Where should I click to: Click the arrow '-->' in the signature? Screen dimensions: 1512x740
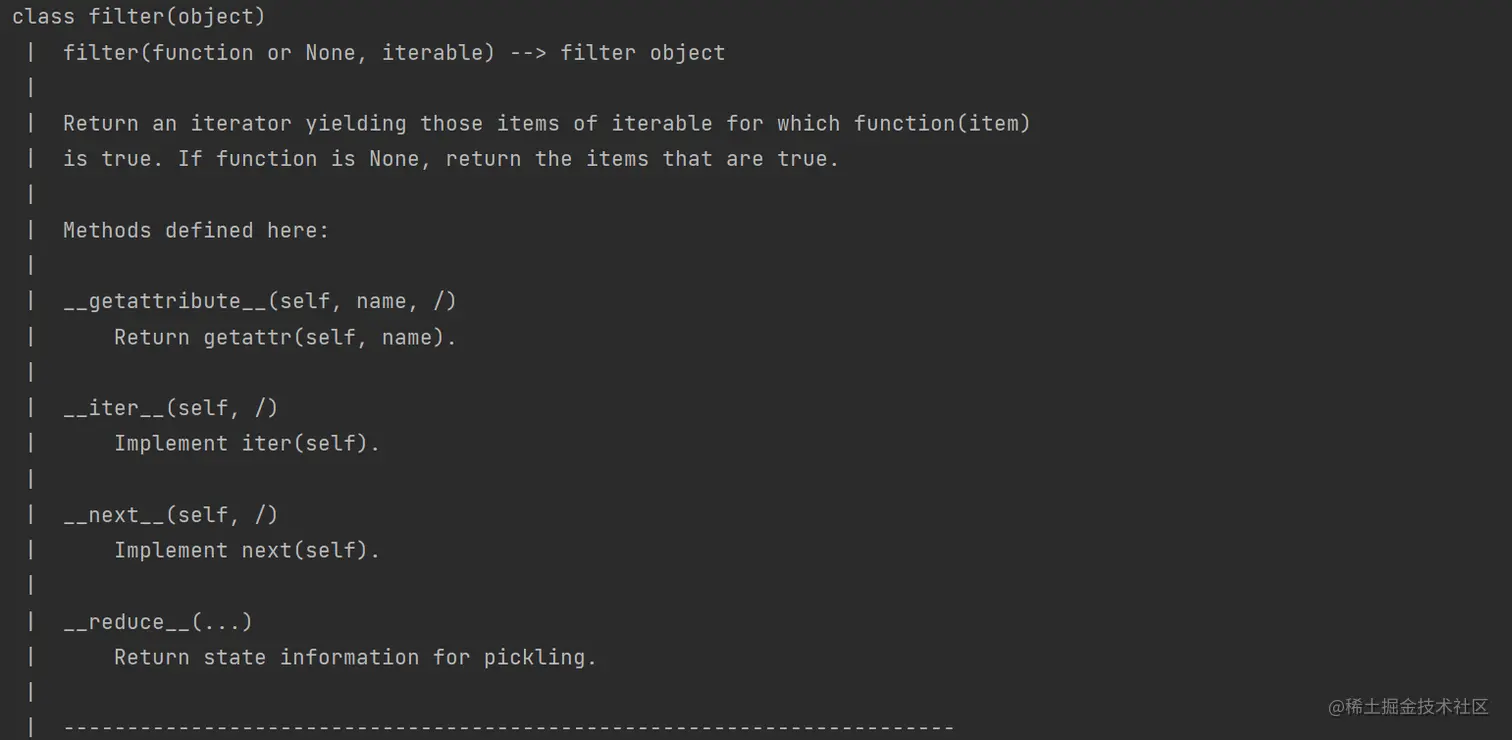pyautogui.click(x=528, y=53)
